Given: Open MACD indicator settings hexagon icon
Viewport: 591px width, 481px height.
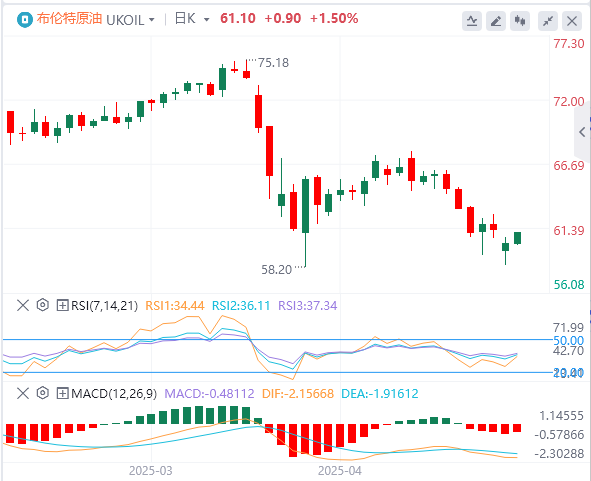Looking at the screenshot, I should 43,393.
